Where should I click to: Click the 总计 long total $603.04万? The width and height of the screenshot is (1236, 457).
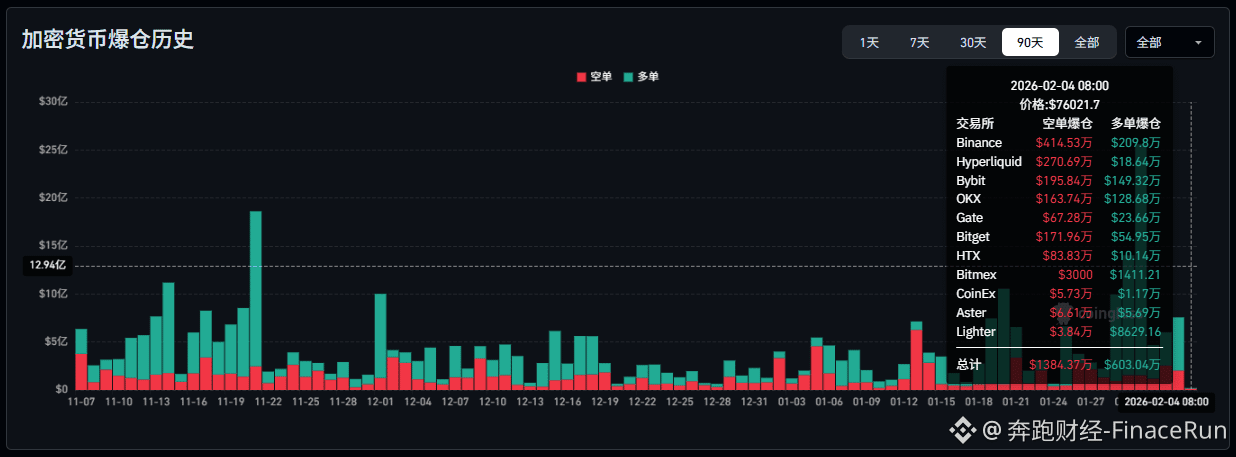[x=1131, y=366]
